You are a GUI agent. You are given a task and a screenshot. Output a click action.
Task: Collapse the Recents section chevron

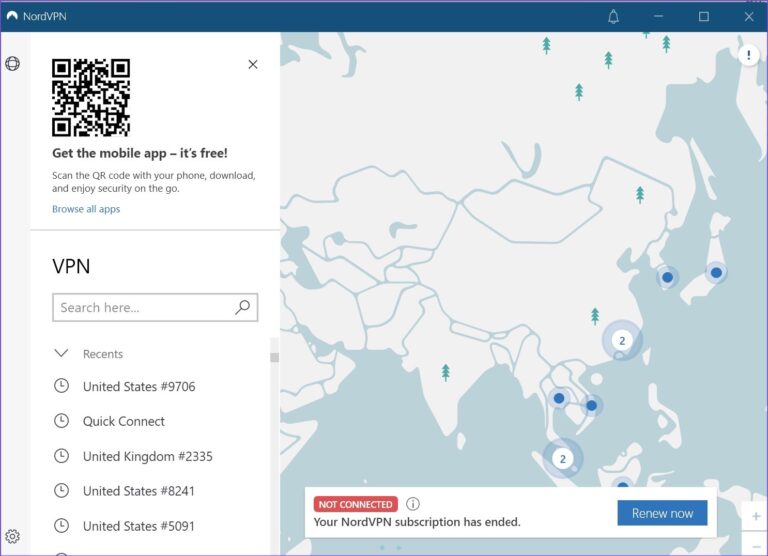[61, 354]
